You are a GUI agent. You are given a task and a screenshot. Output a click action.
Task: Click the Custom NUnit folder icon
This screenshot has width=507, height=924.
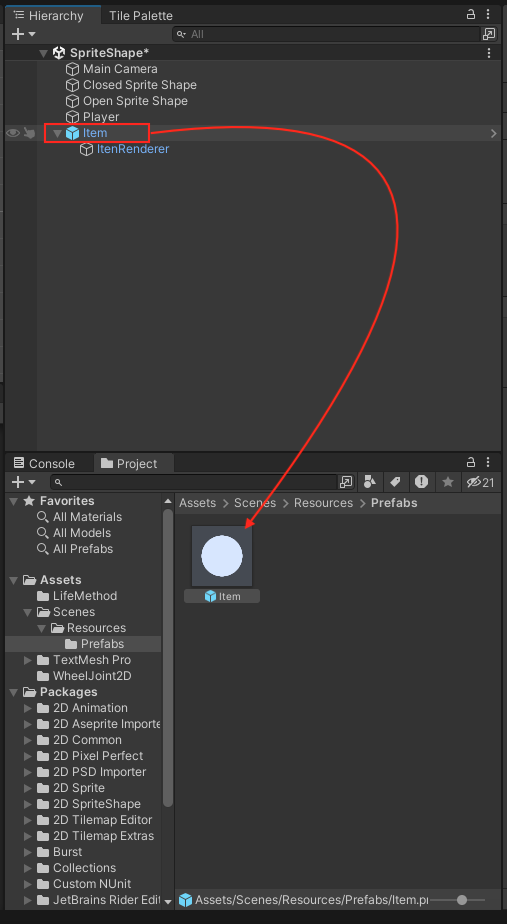(x=43, y=883)
